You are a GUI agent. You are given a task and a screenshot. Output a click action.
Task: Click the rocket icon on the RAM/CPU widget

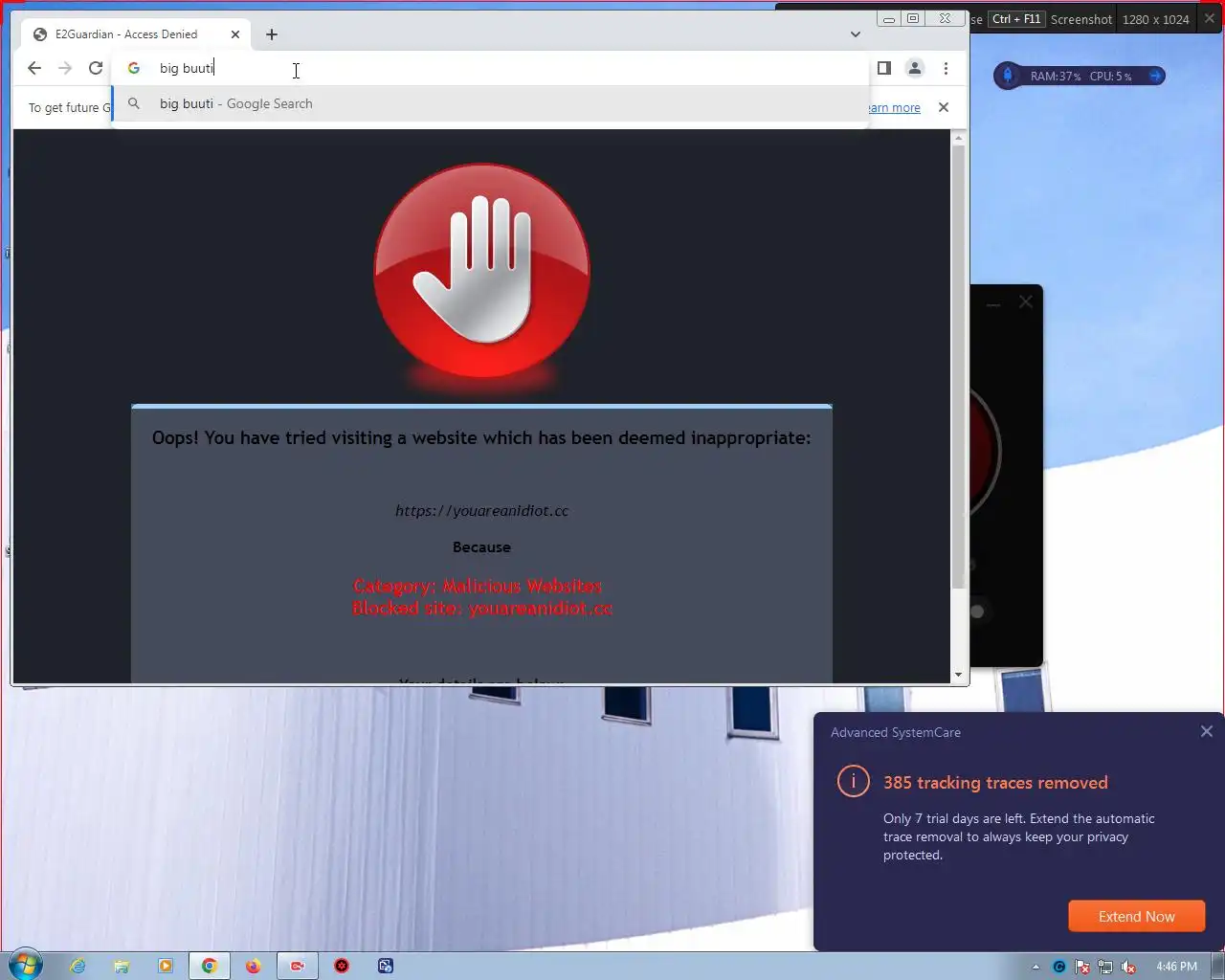click(x=1007, y=76)
